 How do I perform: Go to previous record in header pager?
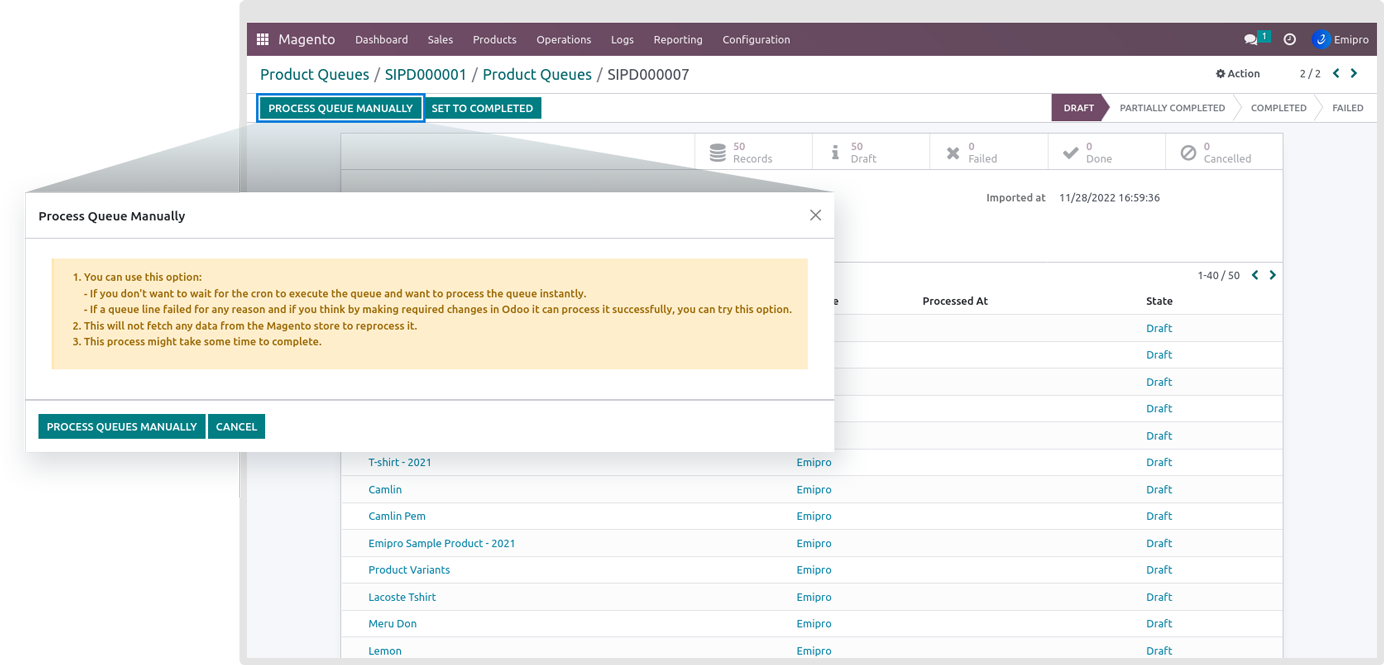point(1336,73)
